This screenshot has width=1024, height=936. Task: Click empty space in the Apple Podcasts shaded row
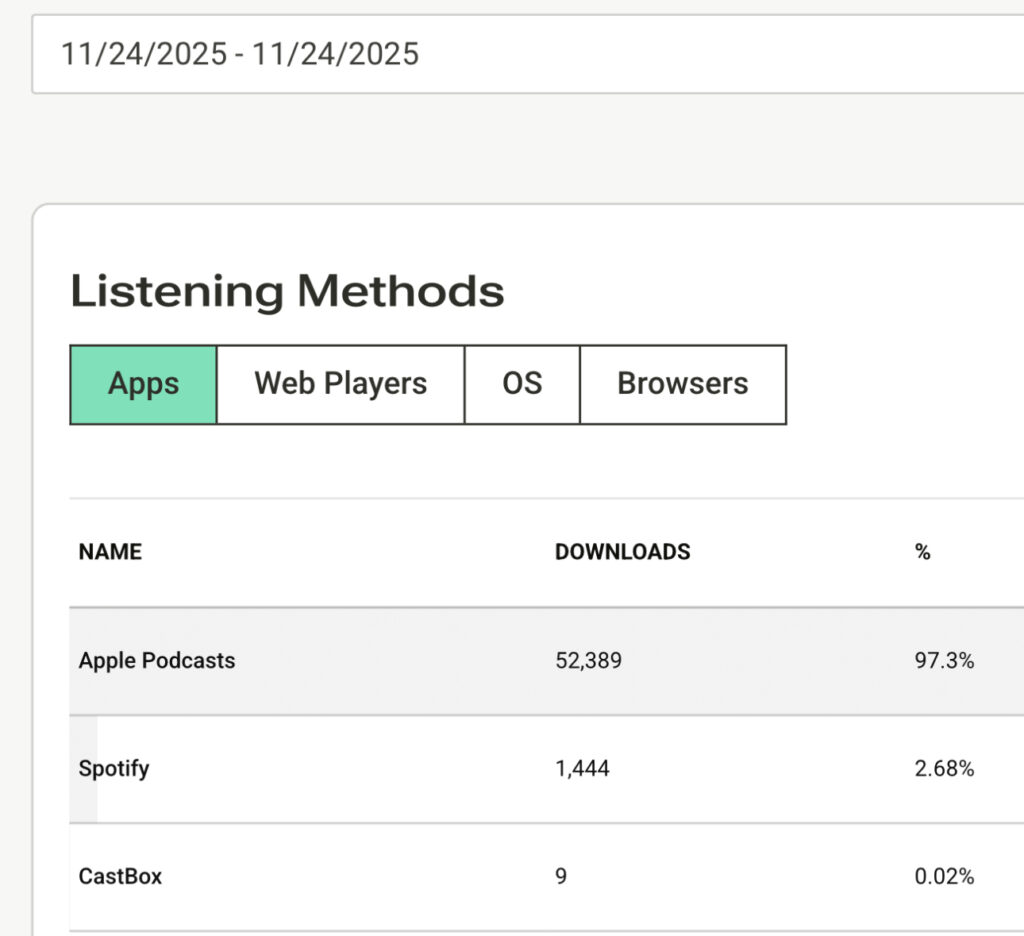(x=400, y=660)
